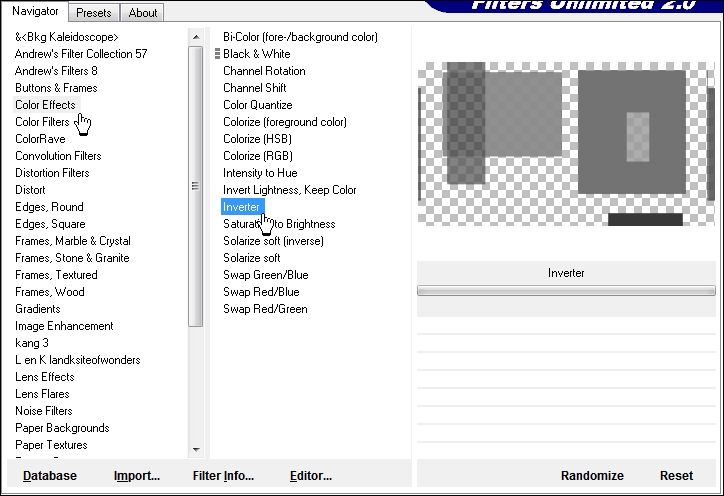Select Edges, Square category

[50, 224]
